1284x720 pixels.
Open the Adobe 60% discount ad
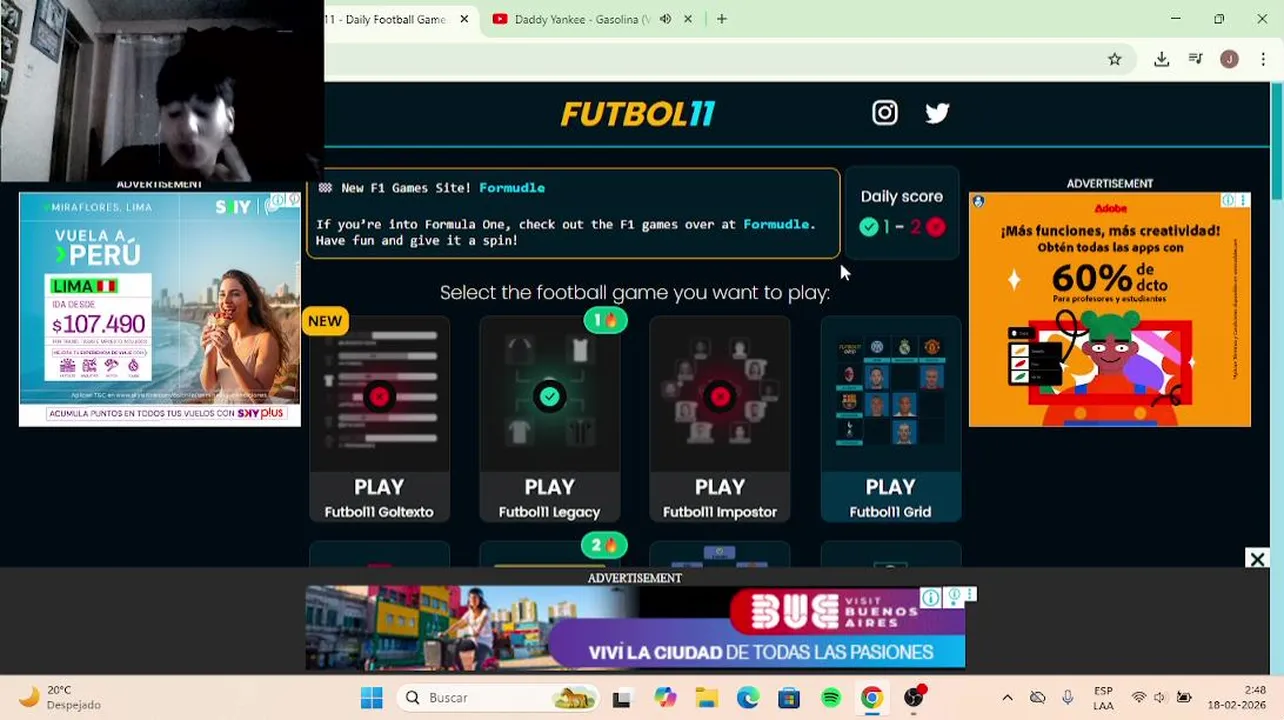tap(1109, 309)
